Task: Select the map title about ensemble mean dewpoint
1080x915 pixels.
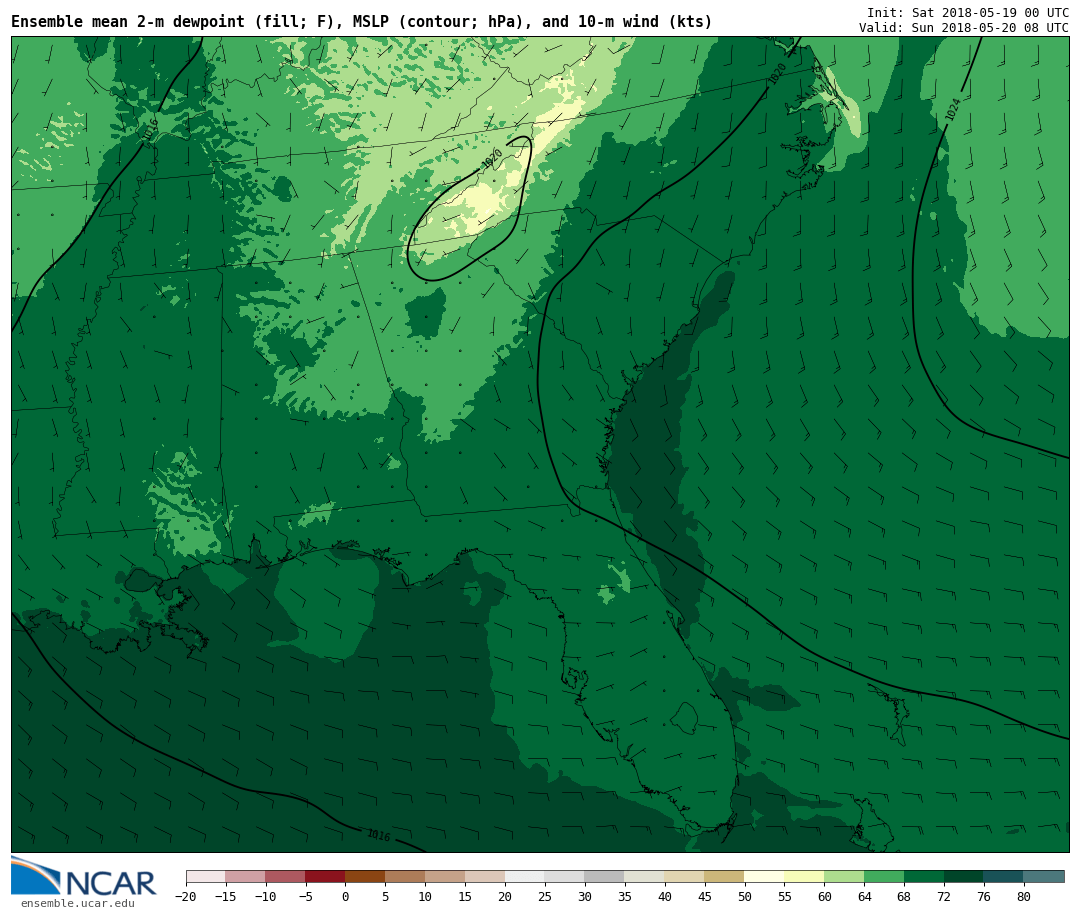Action: pyautogui.click(x=362, y=22)
